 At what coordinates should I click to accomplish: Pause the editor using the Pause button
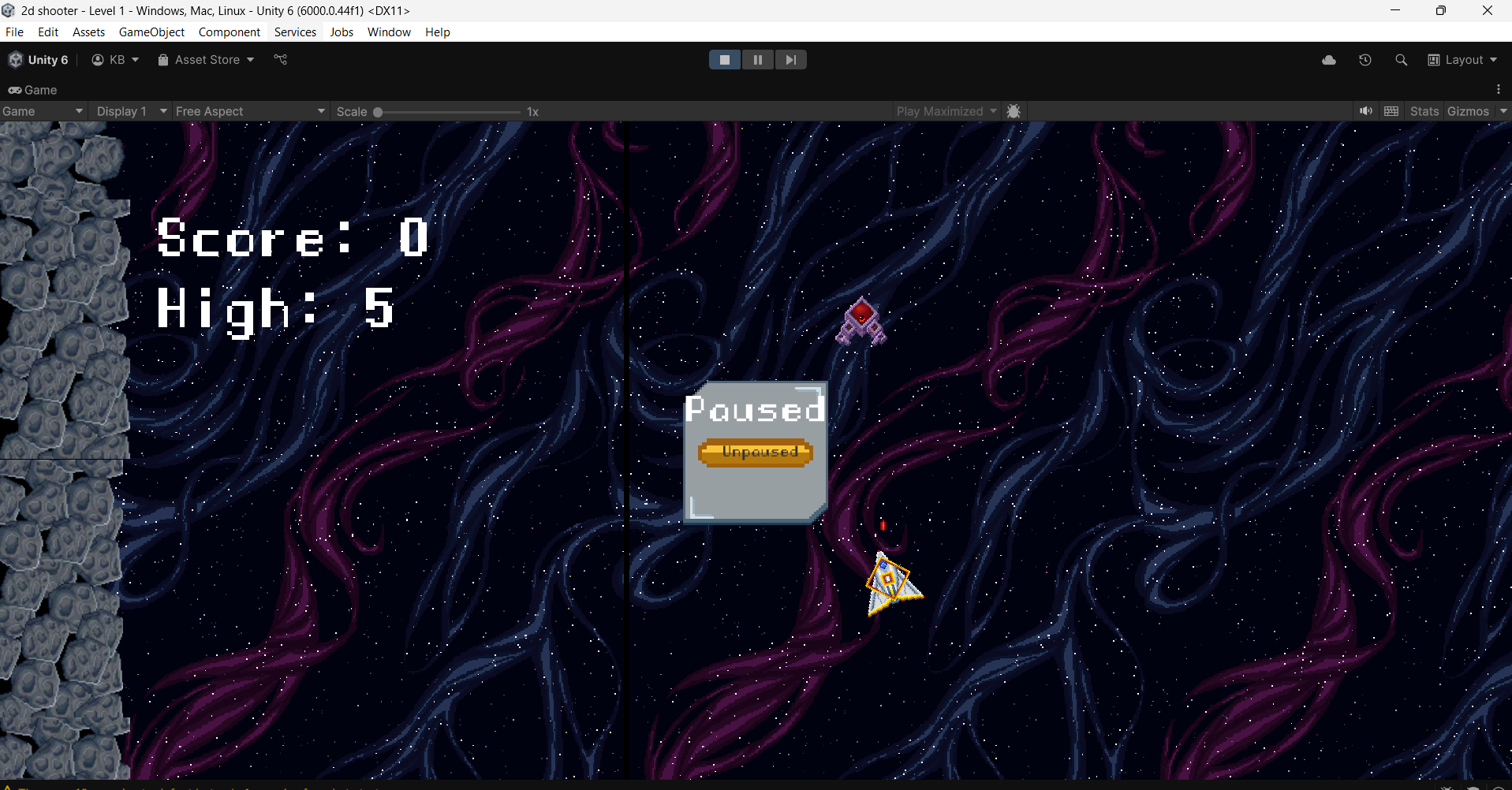point(757,60)
